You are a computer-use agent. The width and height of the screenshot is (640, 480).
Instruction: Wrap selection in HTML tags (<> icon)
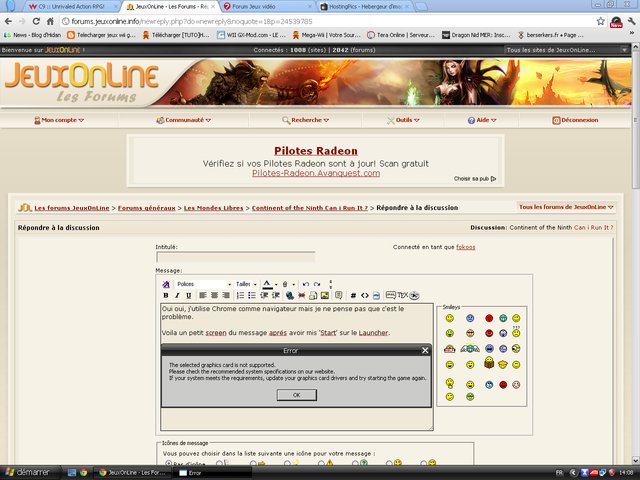pos(365,295)
